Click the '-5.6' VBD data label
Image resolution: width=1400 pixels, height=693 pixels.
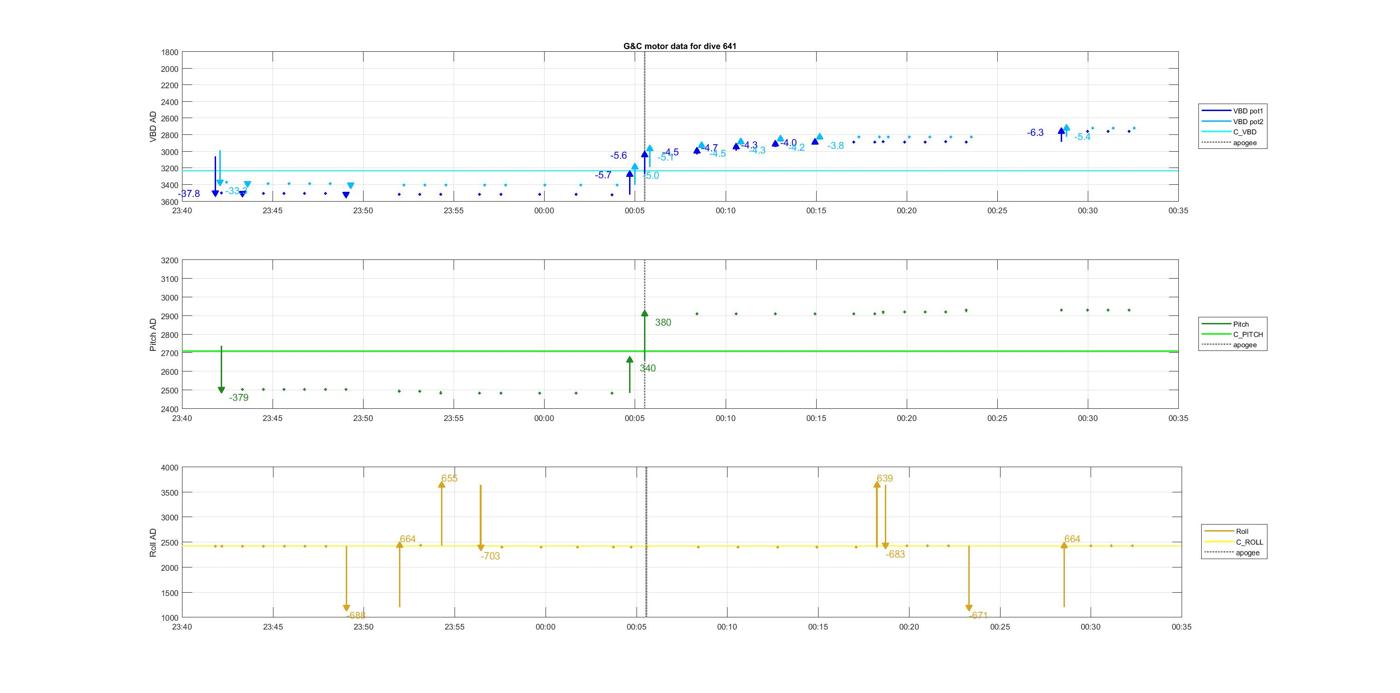coord(619,155)
